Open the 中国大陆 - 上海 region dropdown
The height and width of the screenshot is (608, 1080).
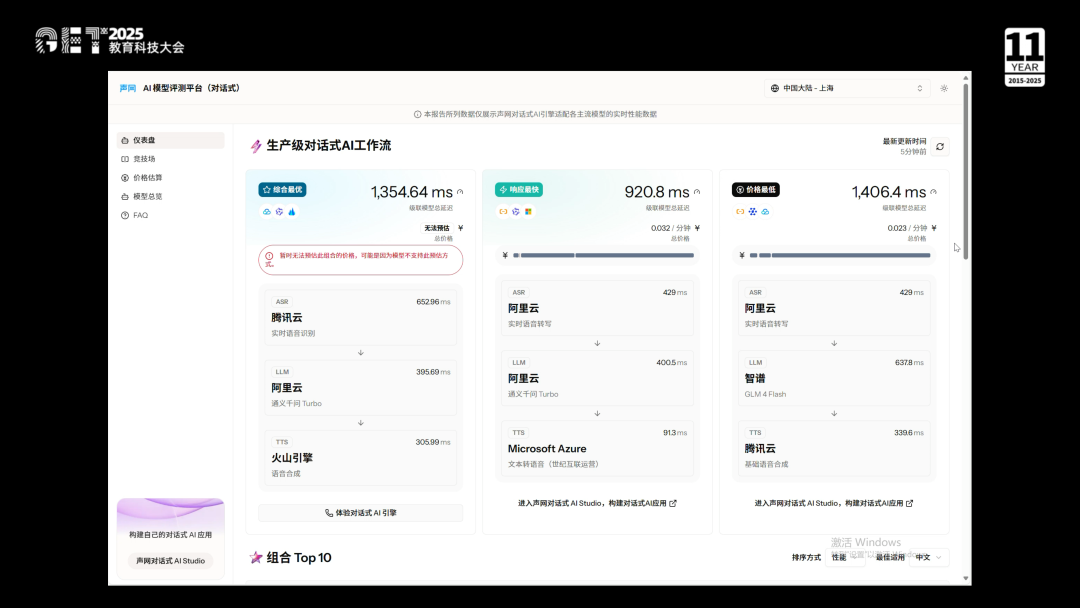tap(847, 88)
